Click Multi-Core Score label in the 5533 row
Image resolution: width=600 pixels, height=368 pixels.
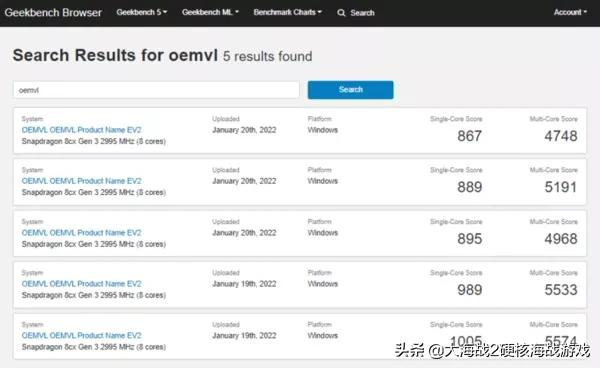(x=553, y=273)
